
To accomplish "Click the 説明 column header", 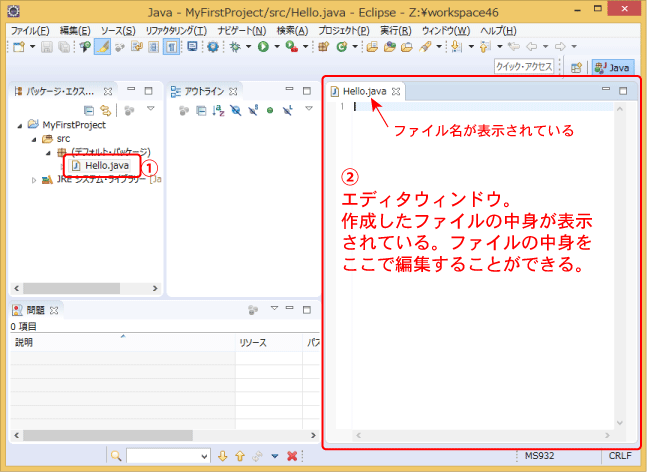I will tap(123, 342).
